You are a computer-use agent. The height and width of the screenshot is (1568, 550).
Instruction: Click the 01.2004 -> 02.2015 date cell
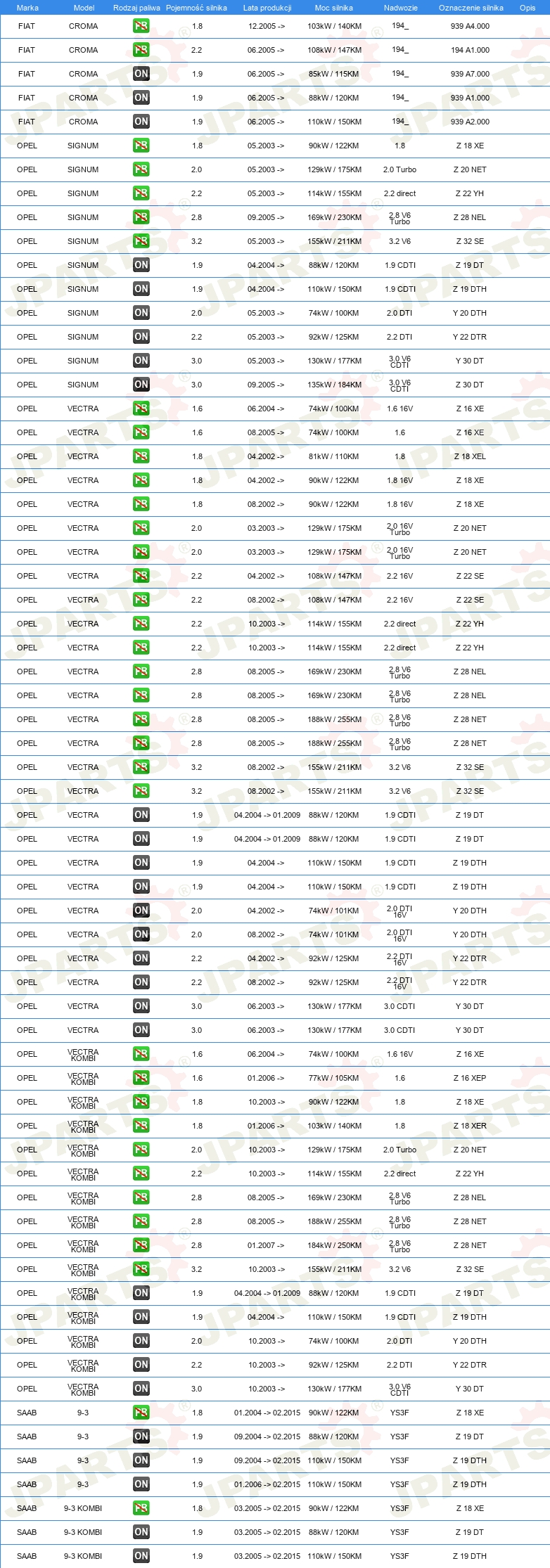[267, 1413]
